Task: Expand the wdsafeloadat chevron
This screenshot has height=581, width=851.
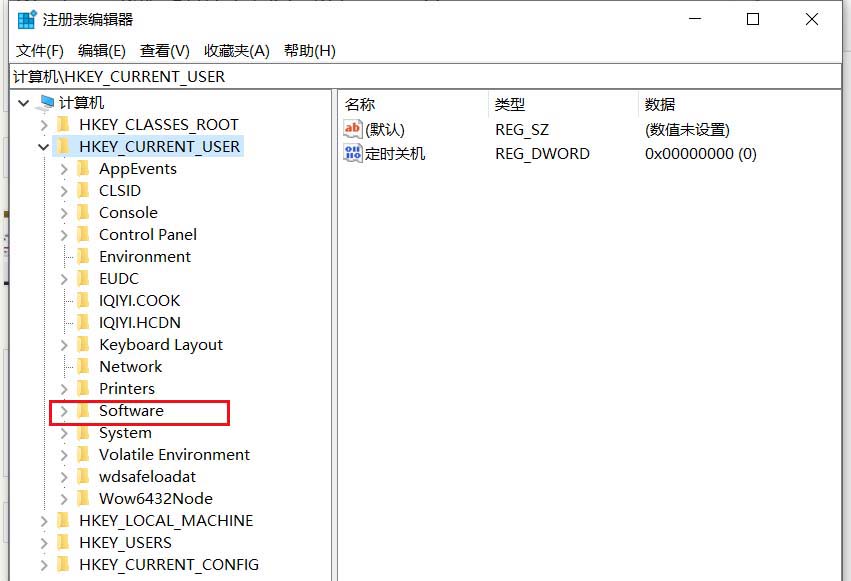Action: 64,477
